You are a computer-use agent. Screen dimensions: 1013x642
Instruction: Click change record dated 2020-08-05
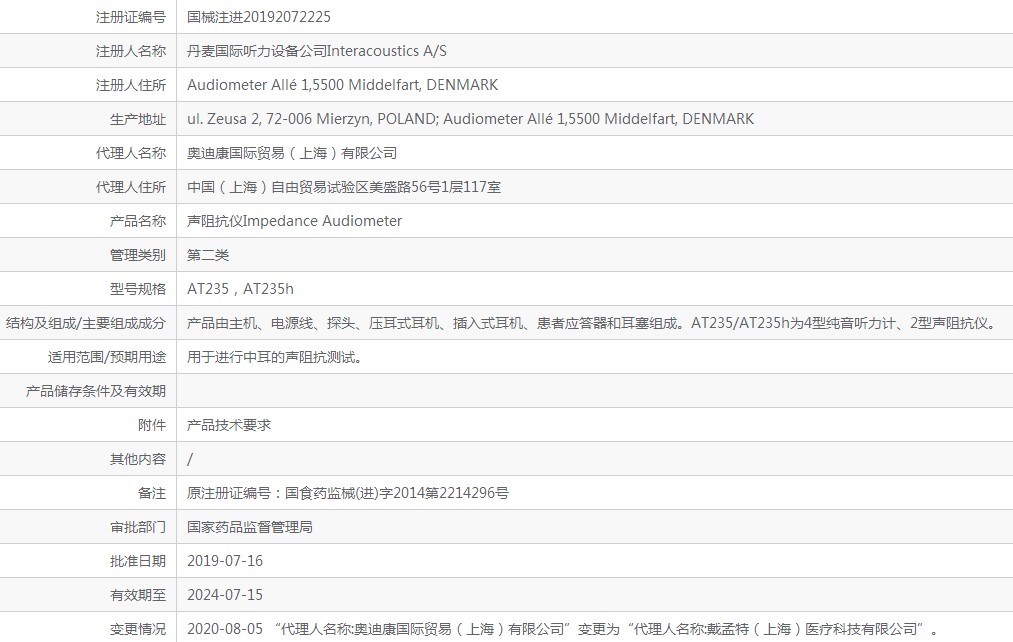pyautogui.click(x=562, y=629)
